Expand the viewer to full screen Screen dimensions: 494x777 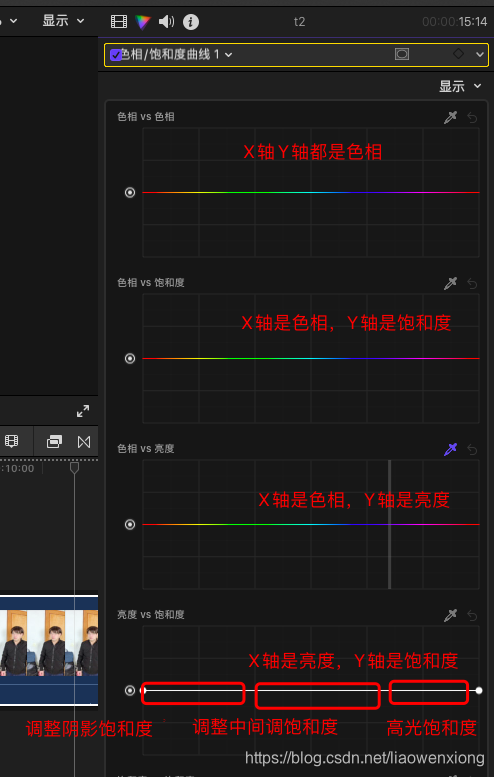83,411
